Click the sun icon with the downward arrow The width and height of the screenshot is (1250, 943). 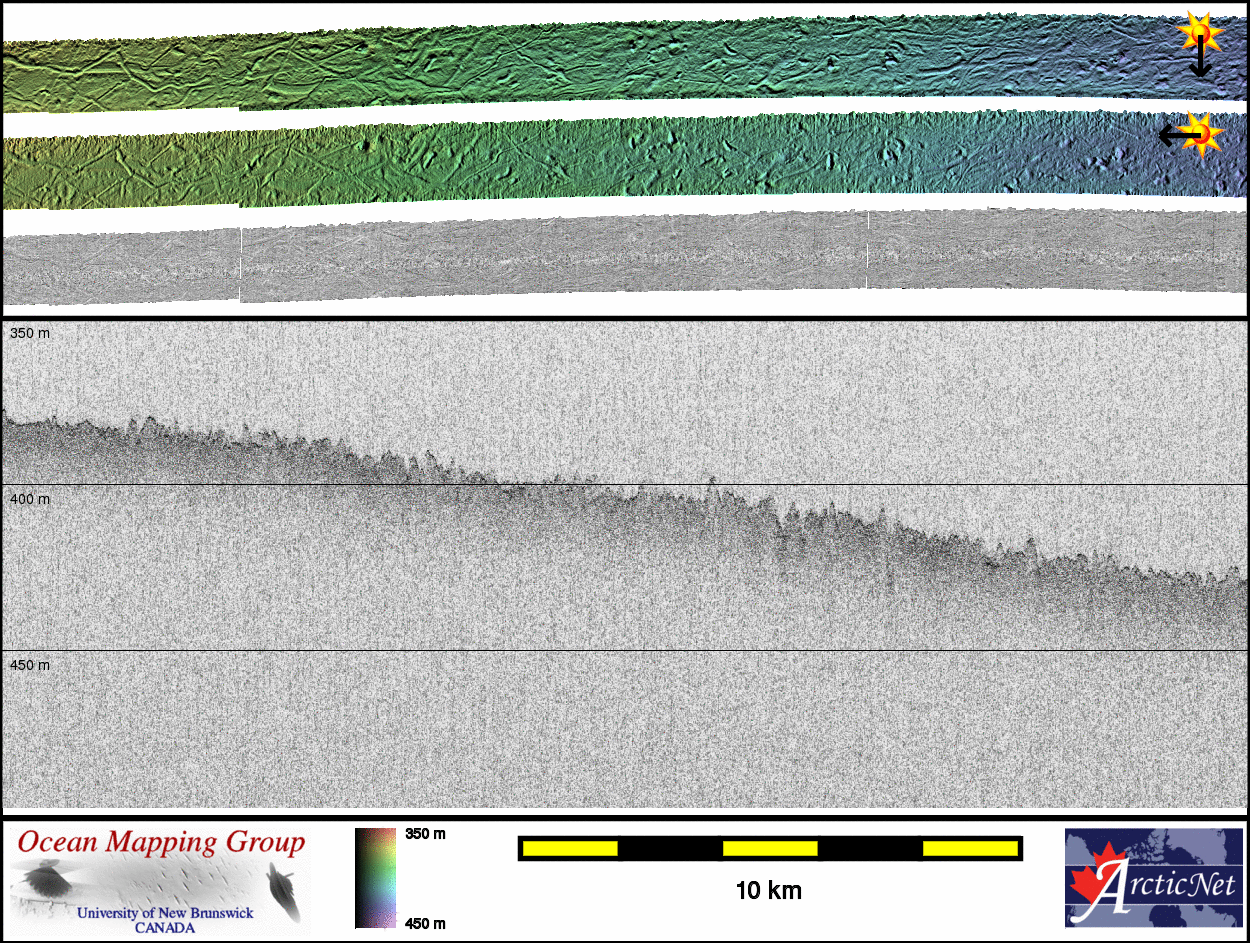[1199, 34]
